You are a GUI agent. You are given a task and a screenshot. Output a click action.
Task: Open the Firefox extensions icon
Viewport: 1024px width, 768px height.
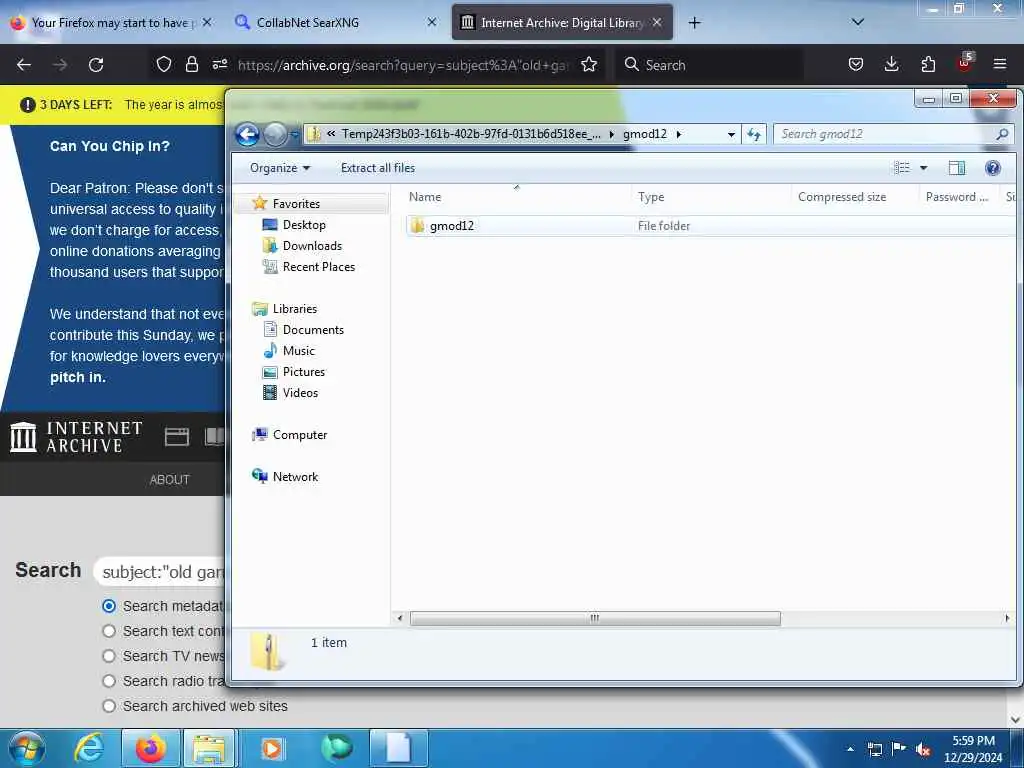[x=928, y=64]
